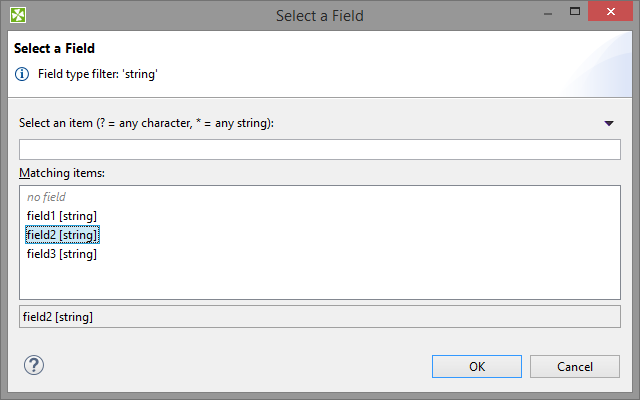Click the item search text field
This screenshot has width=640, height=400.
(320, 150)
